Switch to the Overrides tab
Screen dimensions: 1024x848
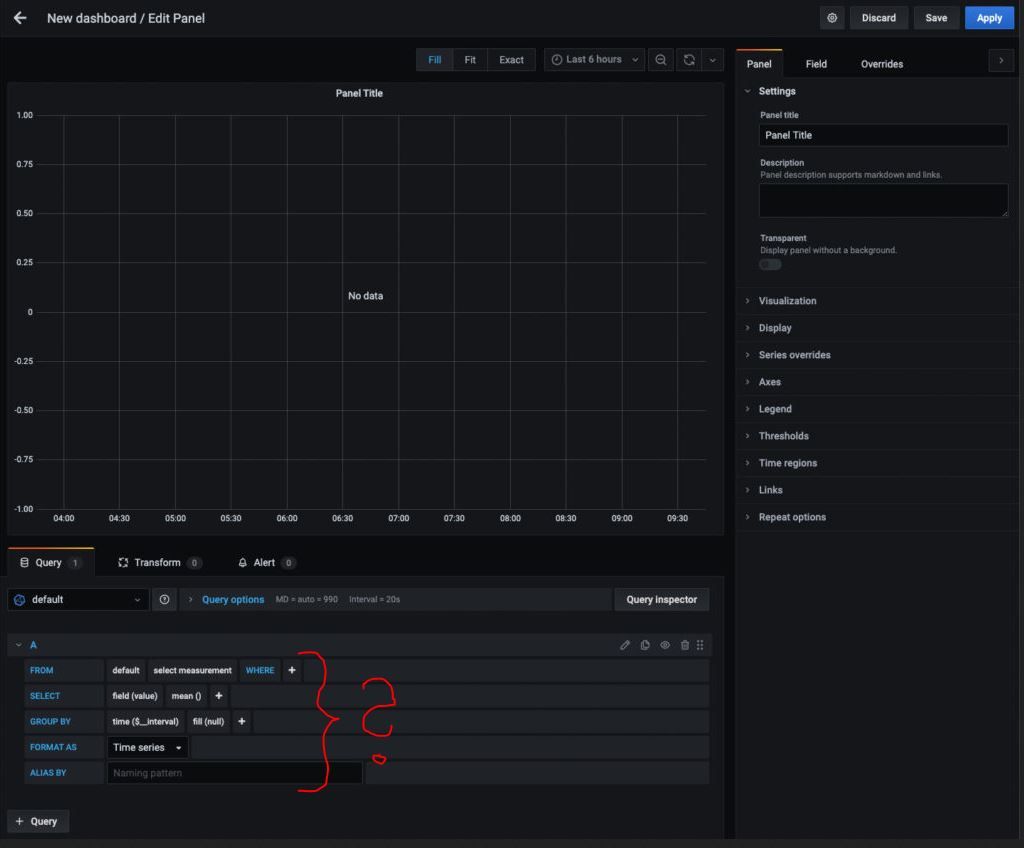pyautogui.click(x=882, y=64)
